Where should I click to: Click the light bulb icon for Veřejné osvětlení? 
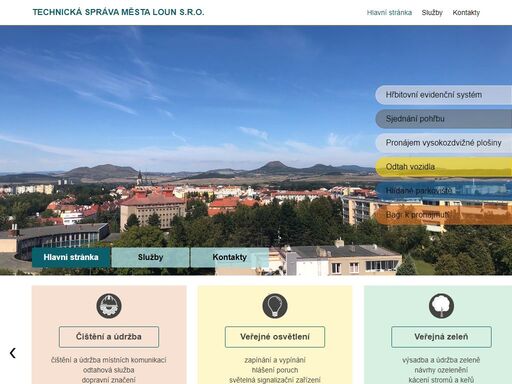point(275,306)
